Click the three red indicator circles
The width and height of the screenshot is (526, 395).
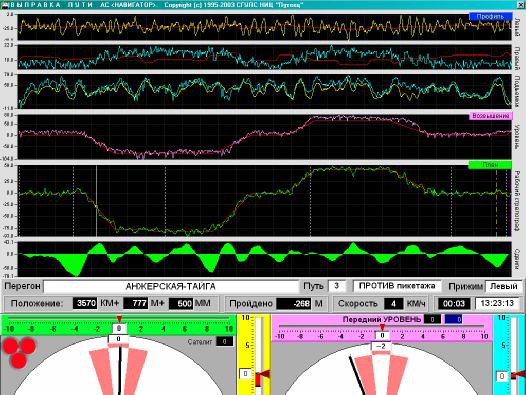click(19, 353)
